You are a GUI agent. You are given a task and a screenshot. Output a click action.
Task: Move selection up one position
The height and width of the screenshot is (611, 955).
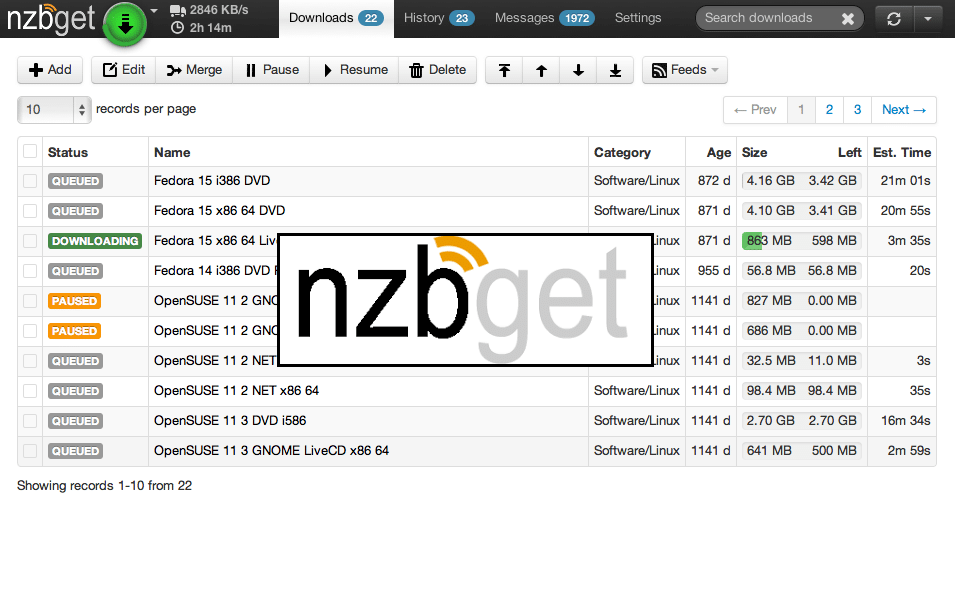pyautogui.click(x=541, y=70)
